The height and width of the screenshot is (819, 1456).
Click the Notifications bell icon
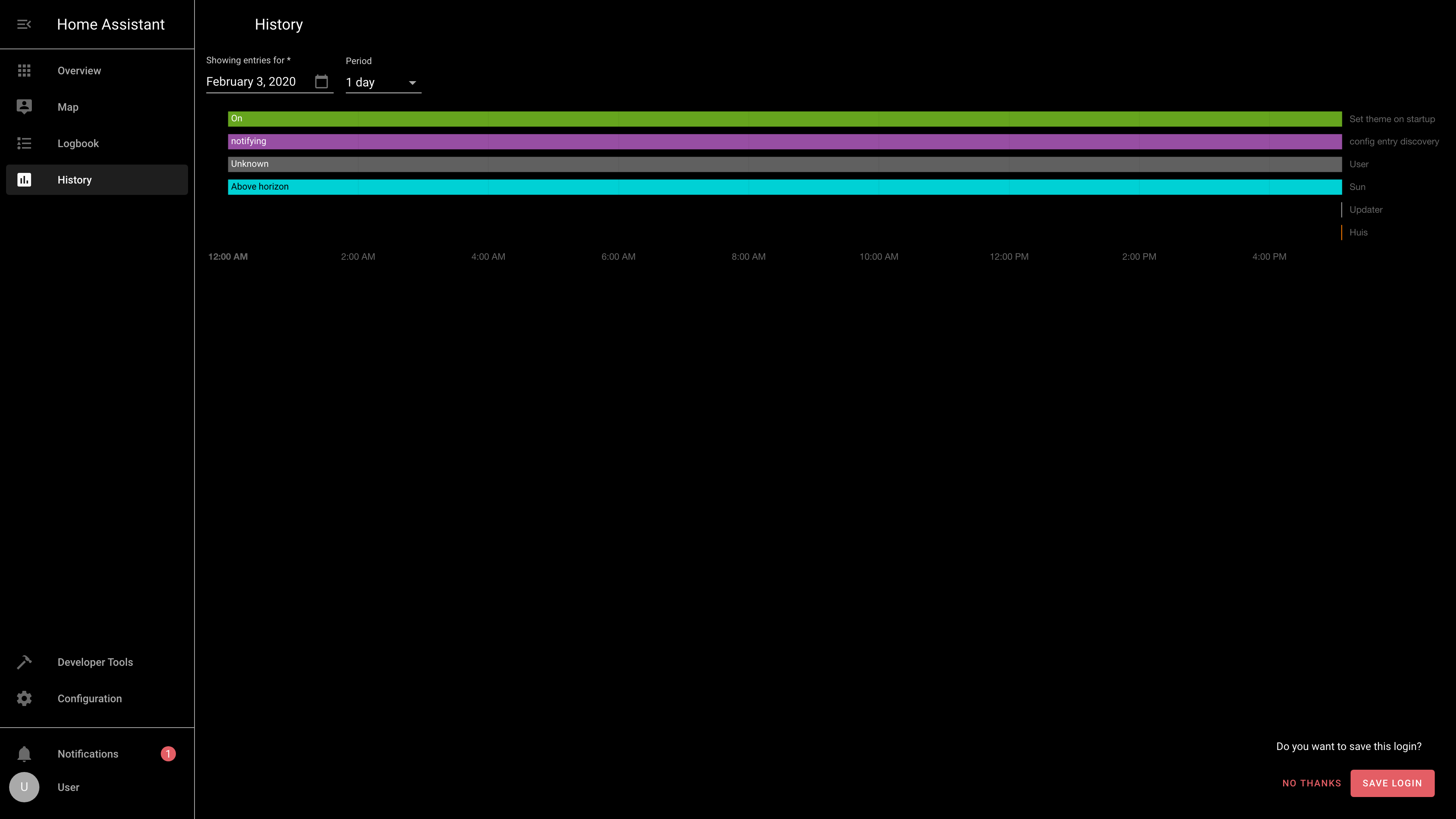point(24,754)
